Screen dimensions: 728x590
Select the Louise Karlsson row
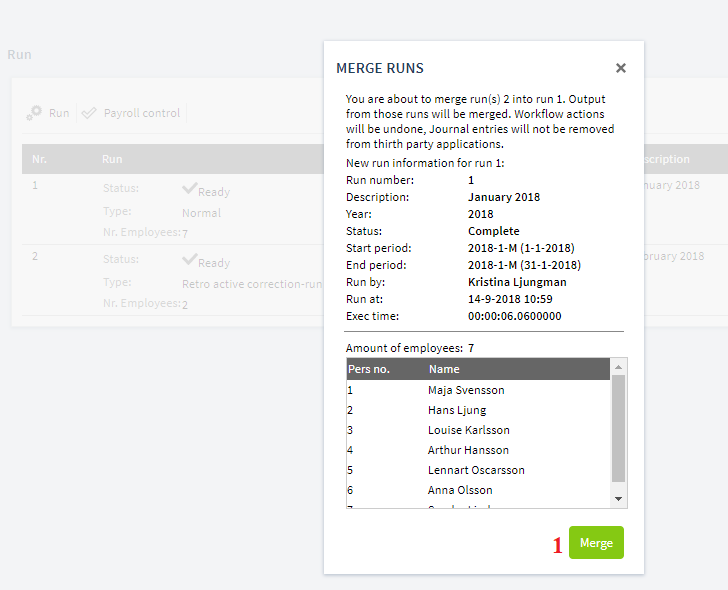(478, 430)
